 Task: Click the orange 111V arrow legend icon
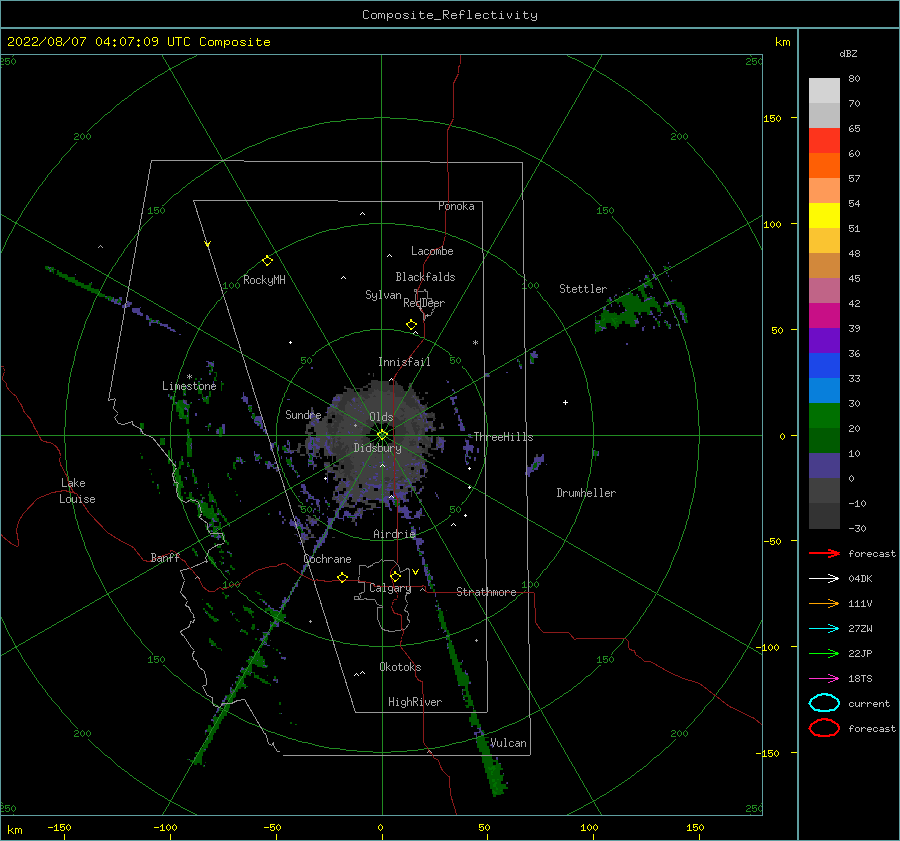pyautogui.click(x=824, y=603)
